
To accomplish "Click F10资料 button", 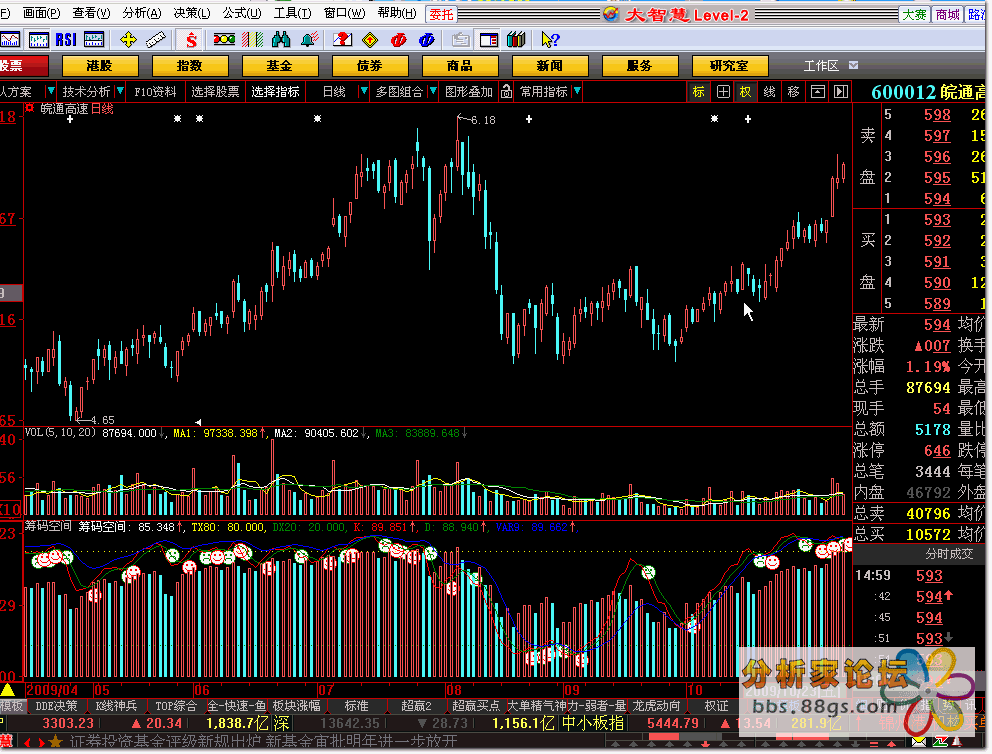I will (155, 92).
